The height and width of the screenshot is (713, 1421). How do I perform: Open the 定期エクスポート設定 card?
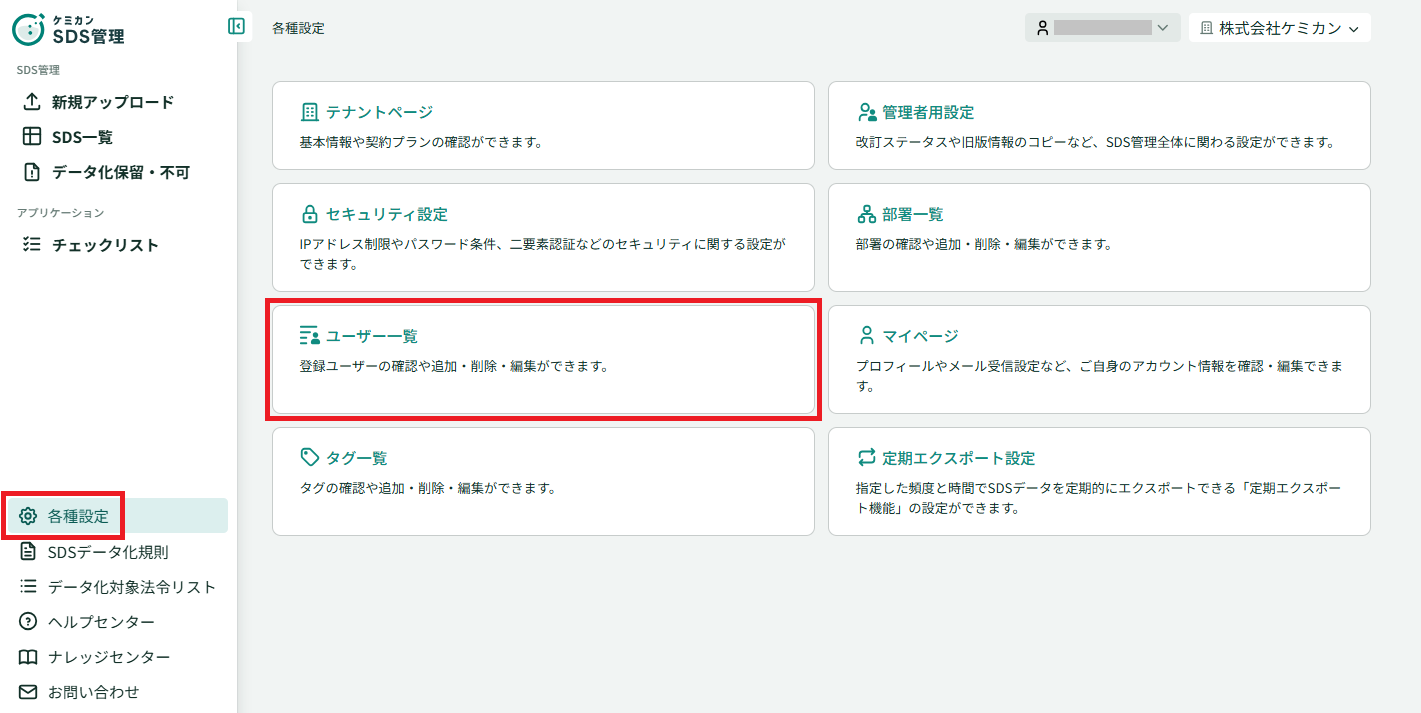[x=1099, y=481]
